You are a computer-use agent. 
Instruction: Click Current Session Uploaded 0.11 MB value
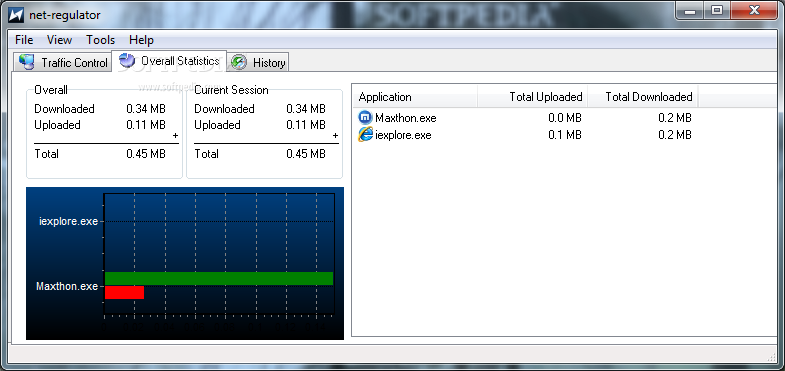point(306,125)
